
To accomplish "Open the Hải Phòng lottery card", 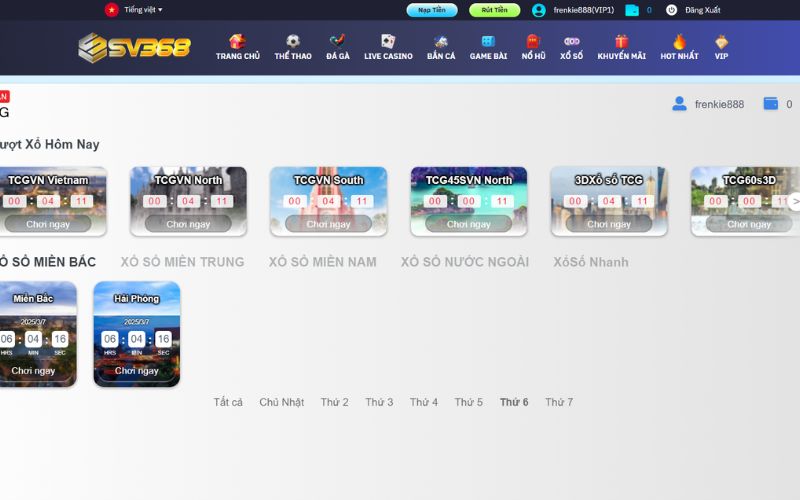I will coord(137,334).
